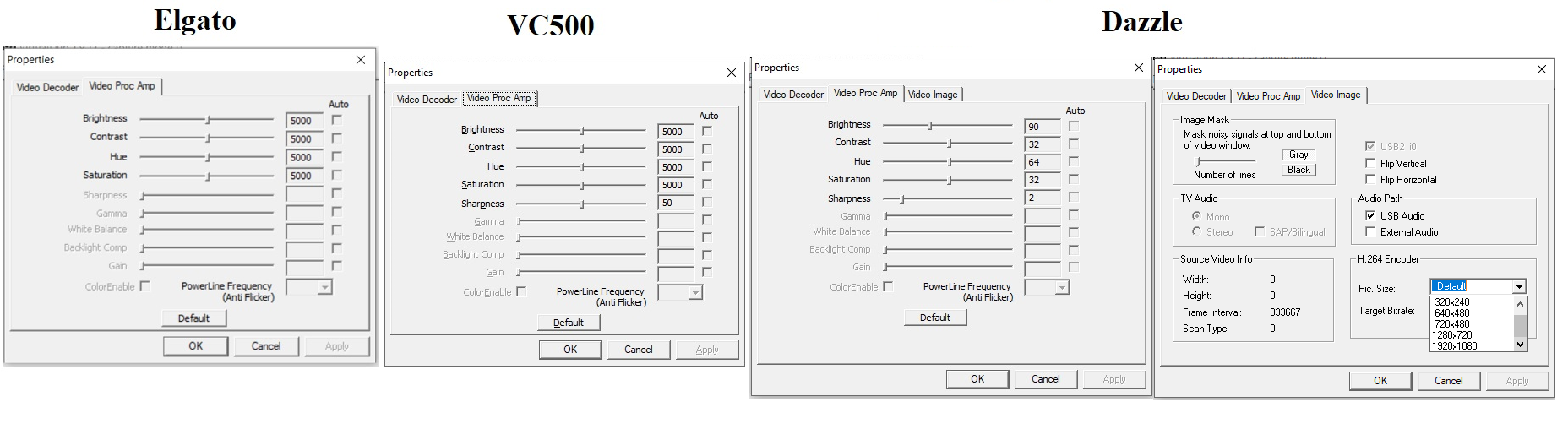Enable Saturation Auto checkbox in Dazzle window
The height and width of the screenshot is (429, 1568).
1073,178
